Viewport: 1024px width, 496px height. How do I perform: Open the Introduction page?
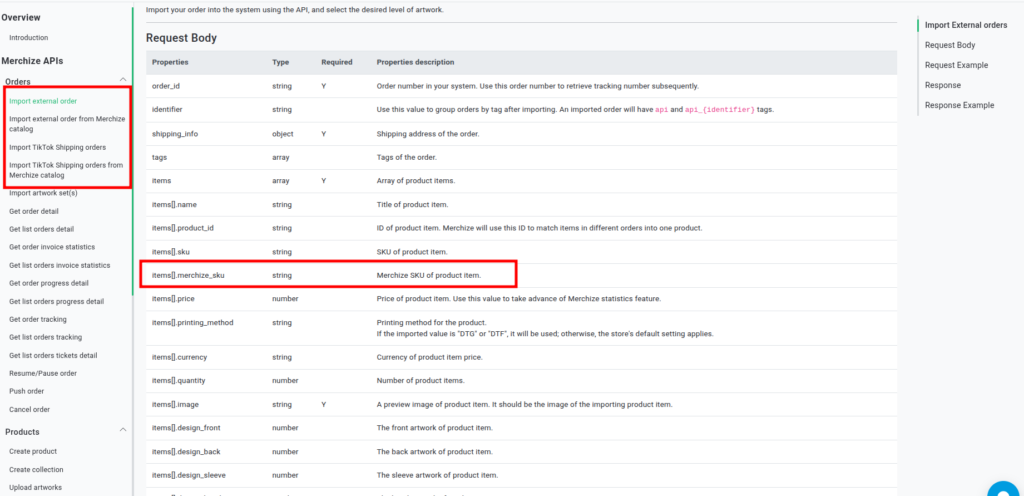(29, 38)
